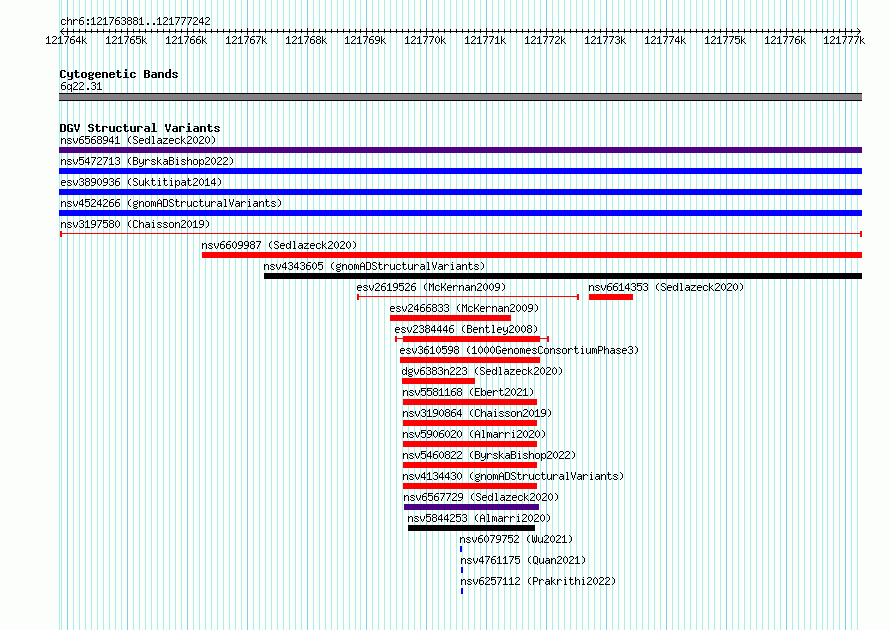The height and width of the screenshot is (630, 890).
Task: Click the red bar under nsv6609987
Action: (532, 255)
